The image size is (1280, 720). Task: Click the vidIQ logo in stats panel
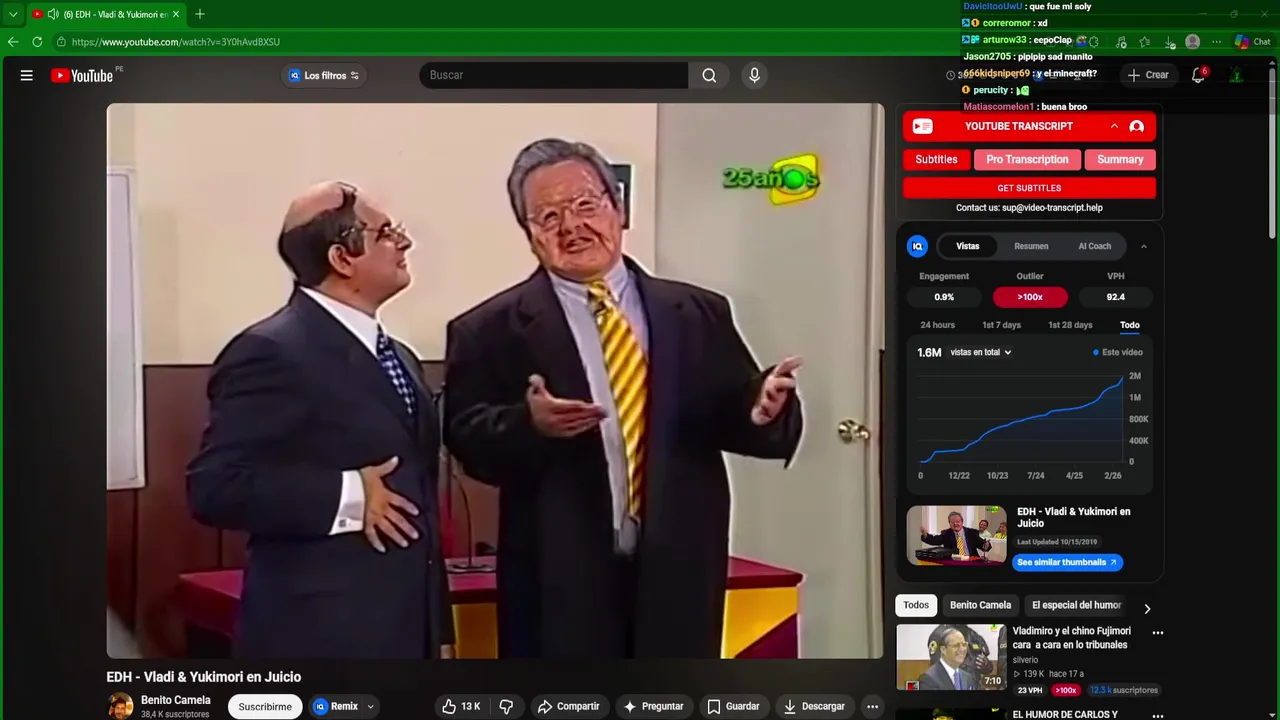coord(917,246)
